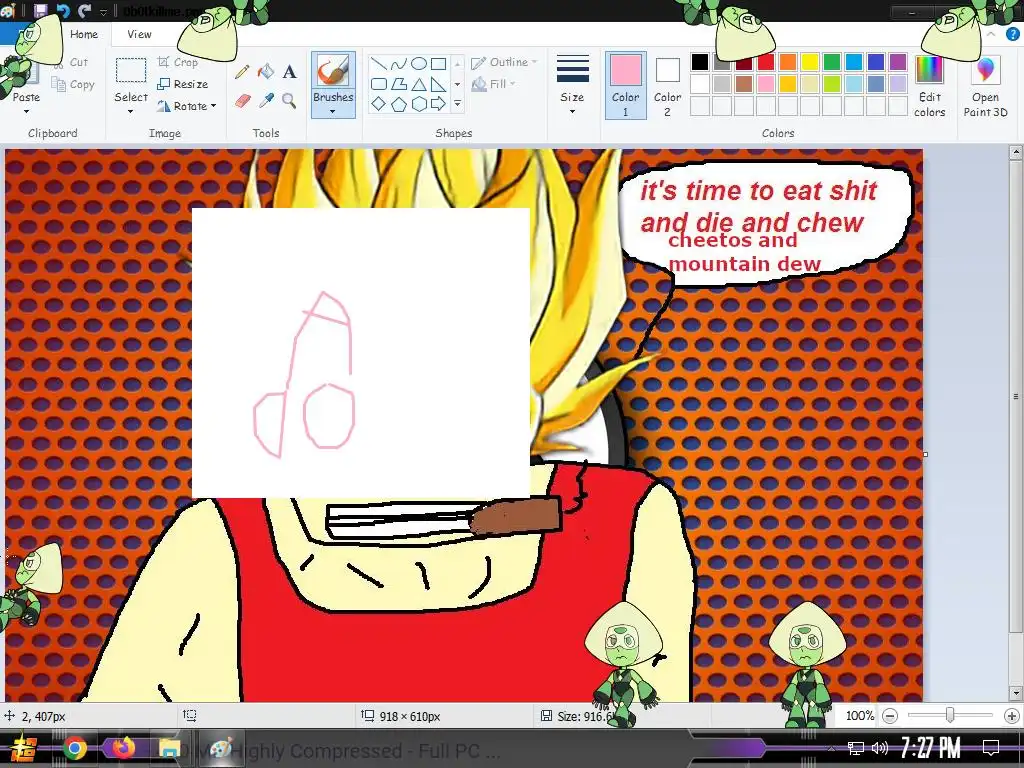Activate Color 1 foreground selector
Image resolution: width=1024 pixels, height=768 pixels.
[625, 86]
